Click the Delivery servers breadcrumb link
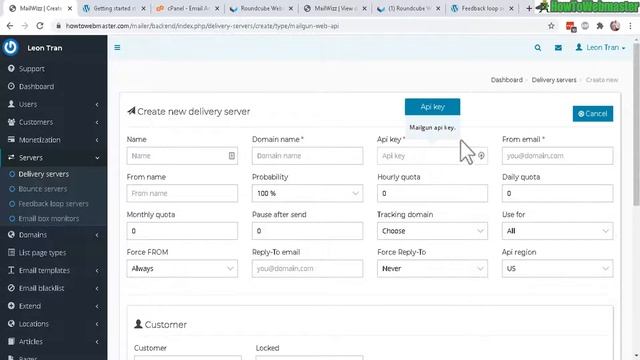 [554, 80]
